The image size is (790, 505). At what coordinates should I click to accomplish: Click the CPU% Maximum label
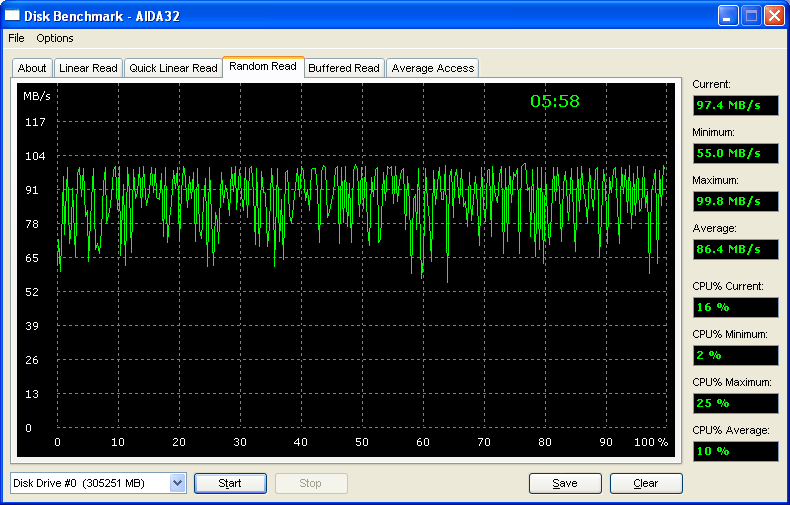732,383
